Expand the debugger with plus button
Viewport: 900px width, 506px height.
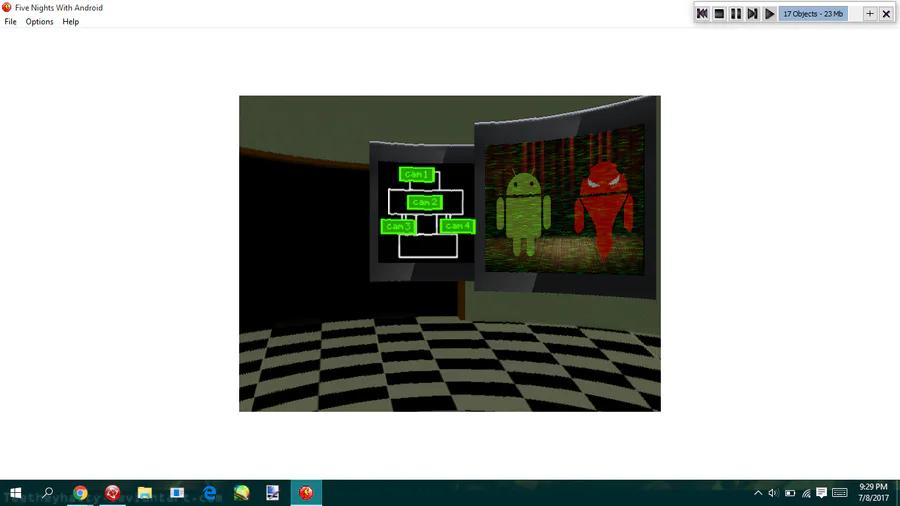coord(870,14)
